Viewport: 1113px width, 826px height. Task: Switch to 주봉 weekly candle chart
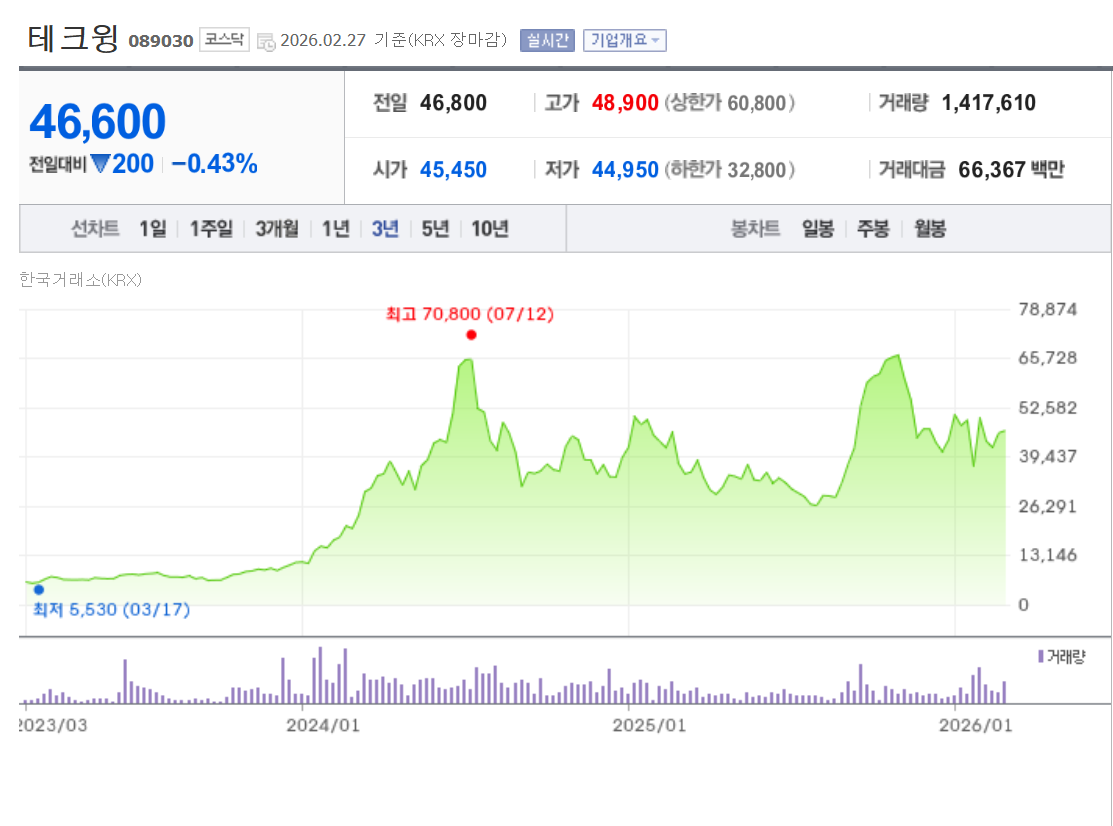click(x=873, y=228)
